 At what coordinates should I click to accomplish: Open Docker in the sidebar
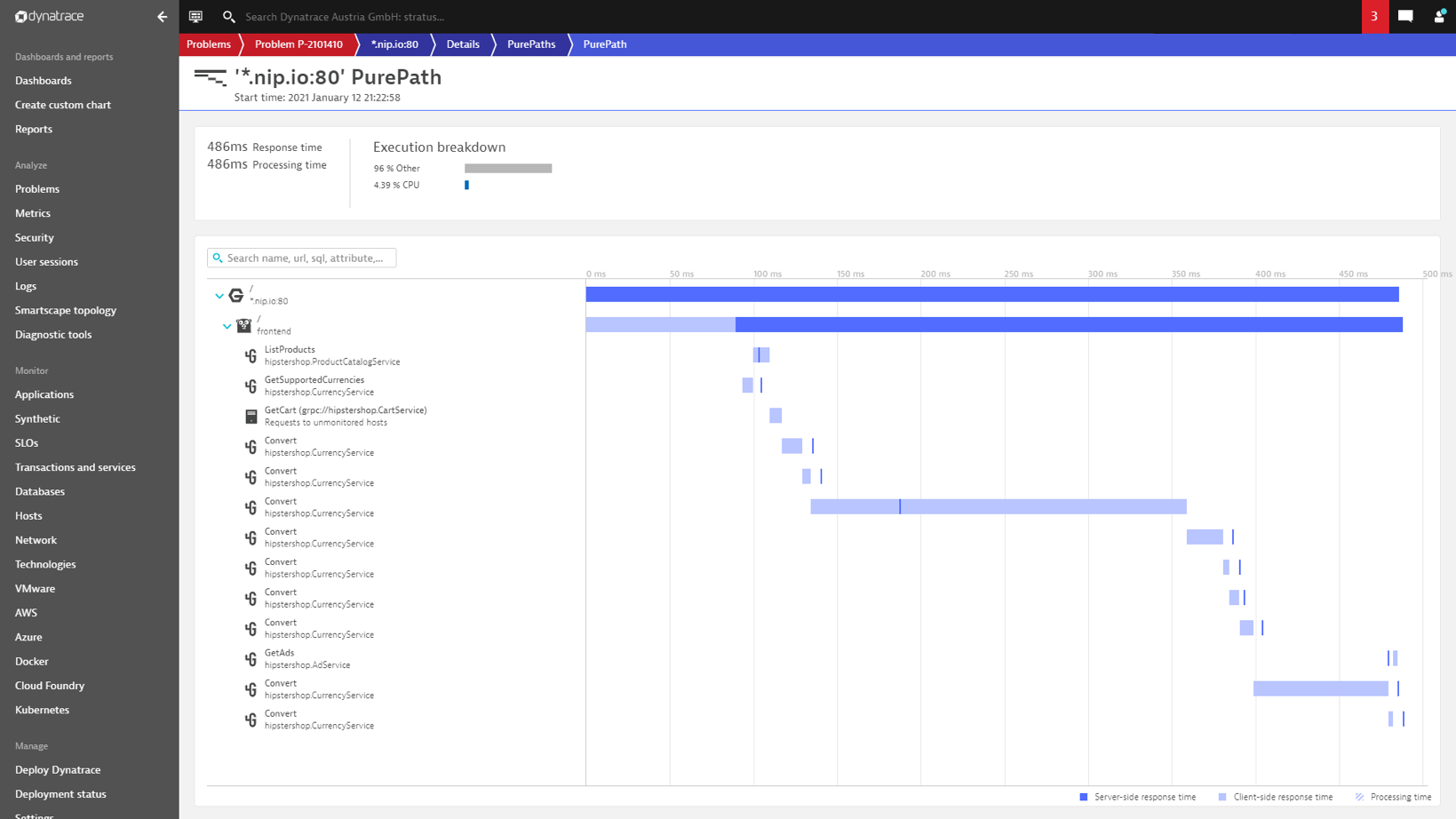(32, 662)
